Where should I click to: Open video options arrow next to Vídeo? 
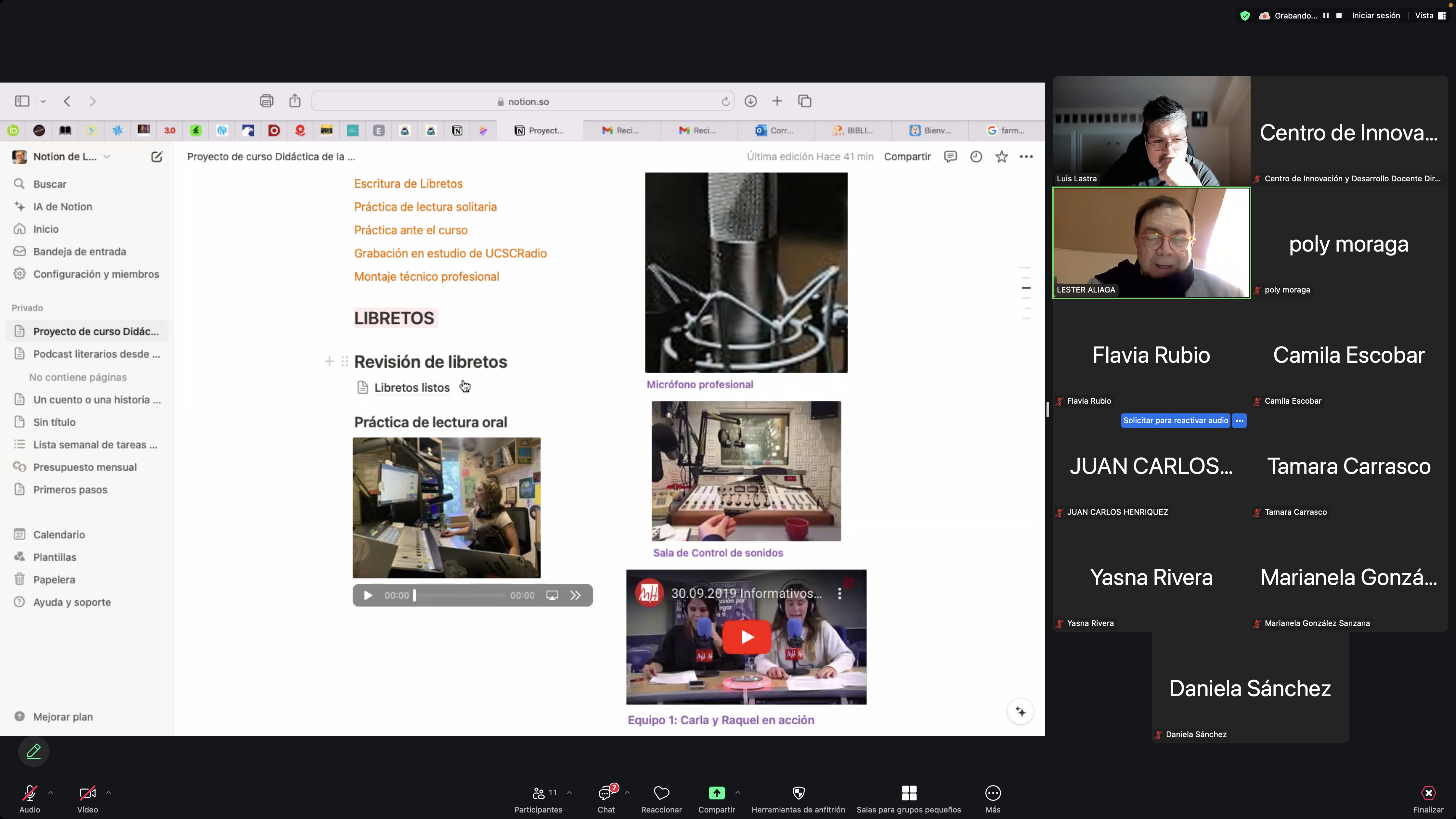pyautogui.click(x=109, y=792)
